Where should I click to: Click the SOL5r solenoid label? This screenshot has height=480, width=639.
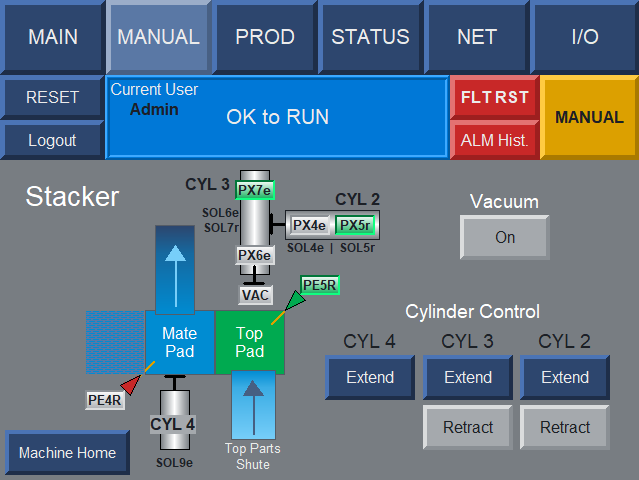pyautogui.click(x=357, y=248)
